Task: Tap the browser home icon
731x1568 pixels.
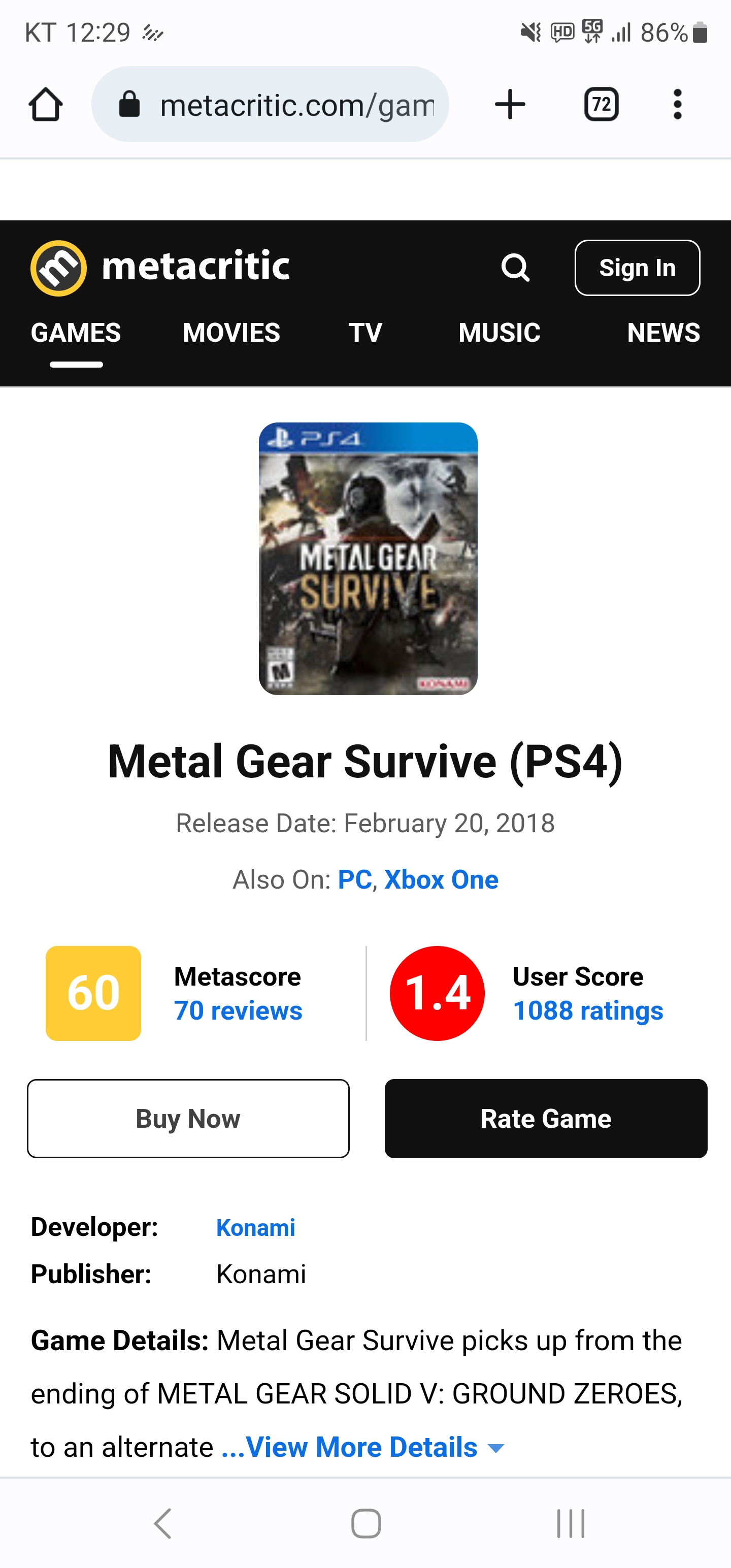Action: point(46,104)
